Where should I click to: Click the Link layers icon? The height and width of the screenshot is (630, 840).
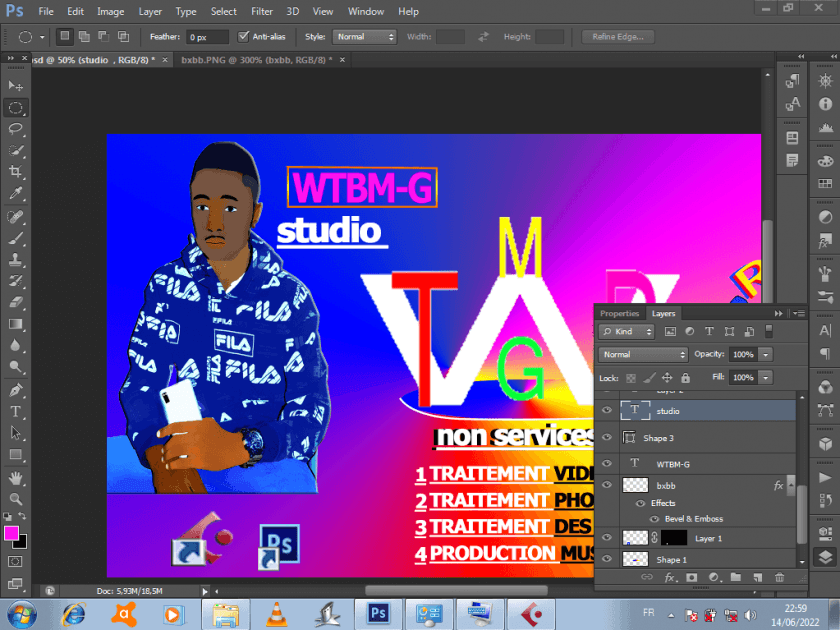[x=647, y=578]
